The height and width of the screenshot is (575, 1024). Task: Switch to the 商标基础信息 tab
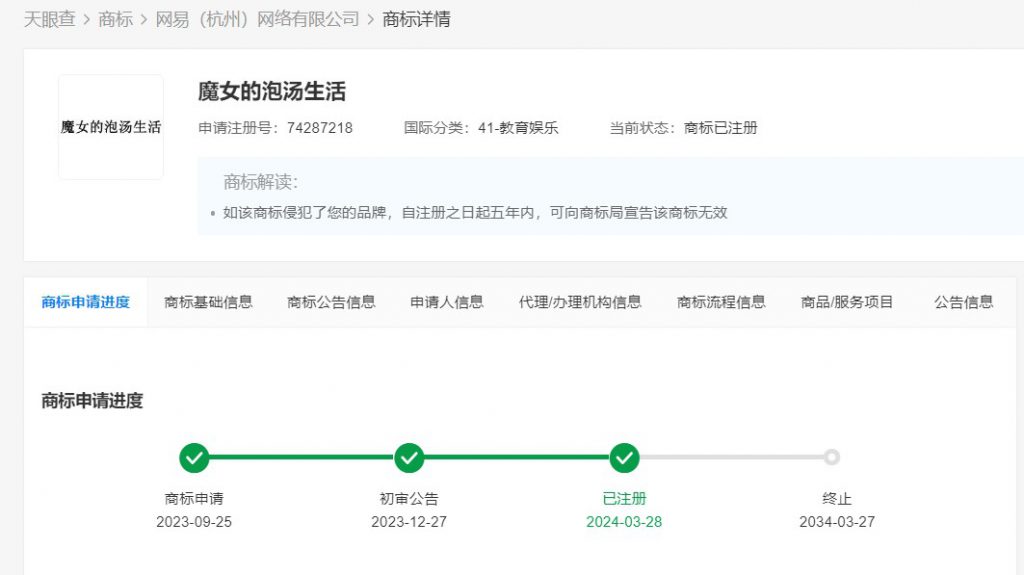[208, 302]
